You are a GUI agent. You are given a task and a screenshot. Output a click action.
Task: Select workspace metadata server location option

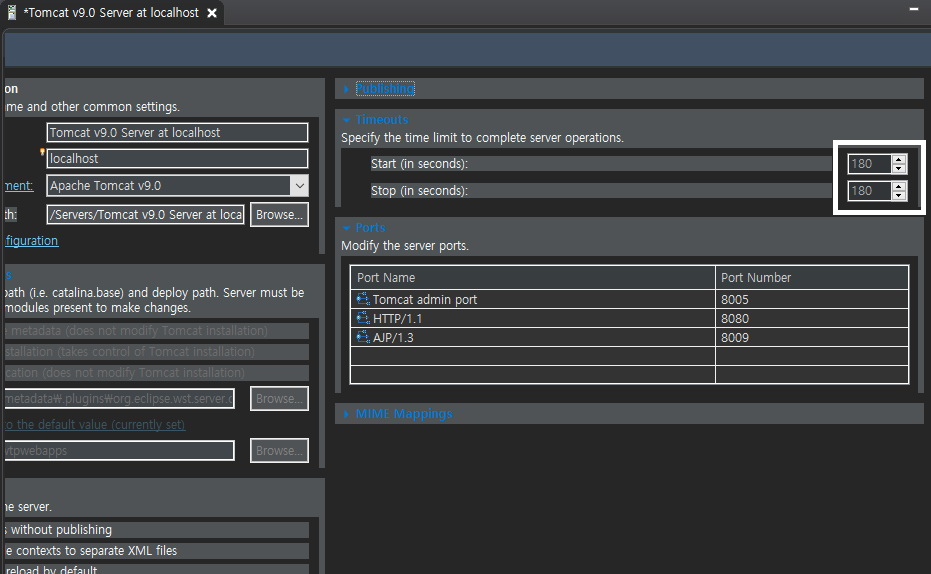(x=157, y=331)
